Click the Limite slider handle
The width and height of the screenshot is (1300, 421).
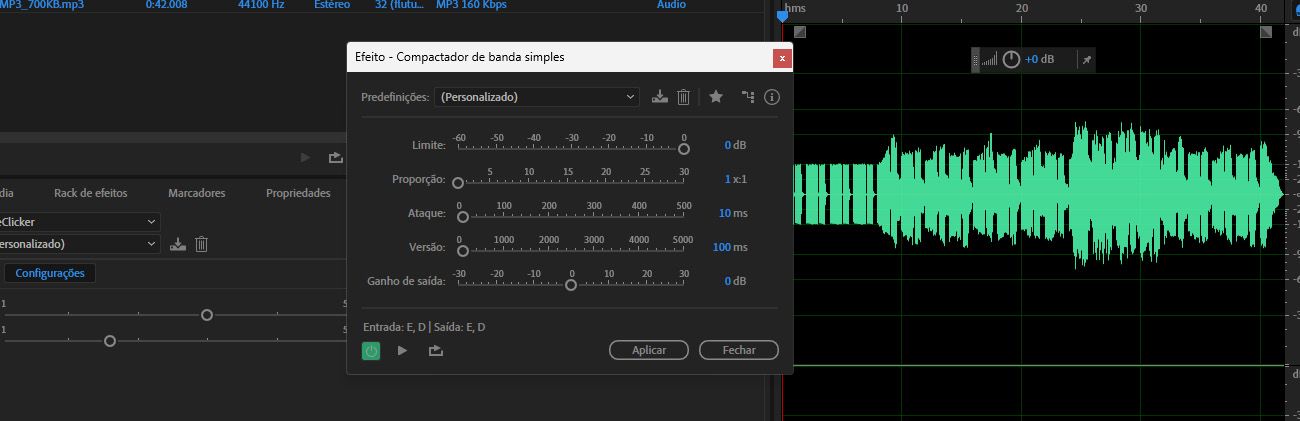tap(684, 149)
